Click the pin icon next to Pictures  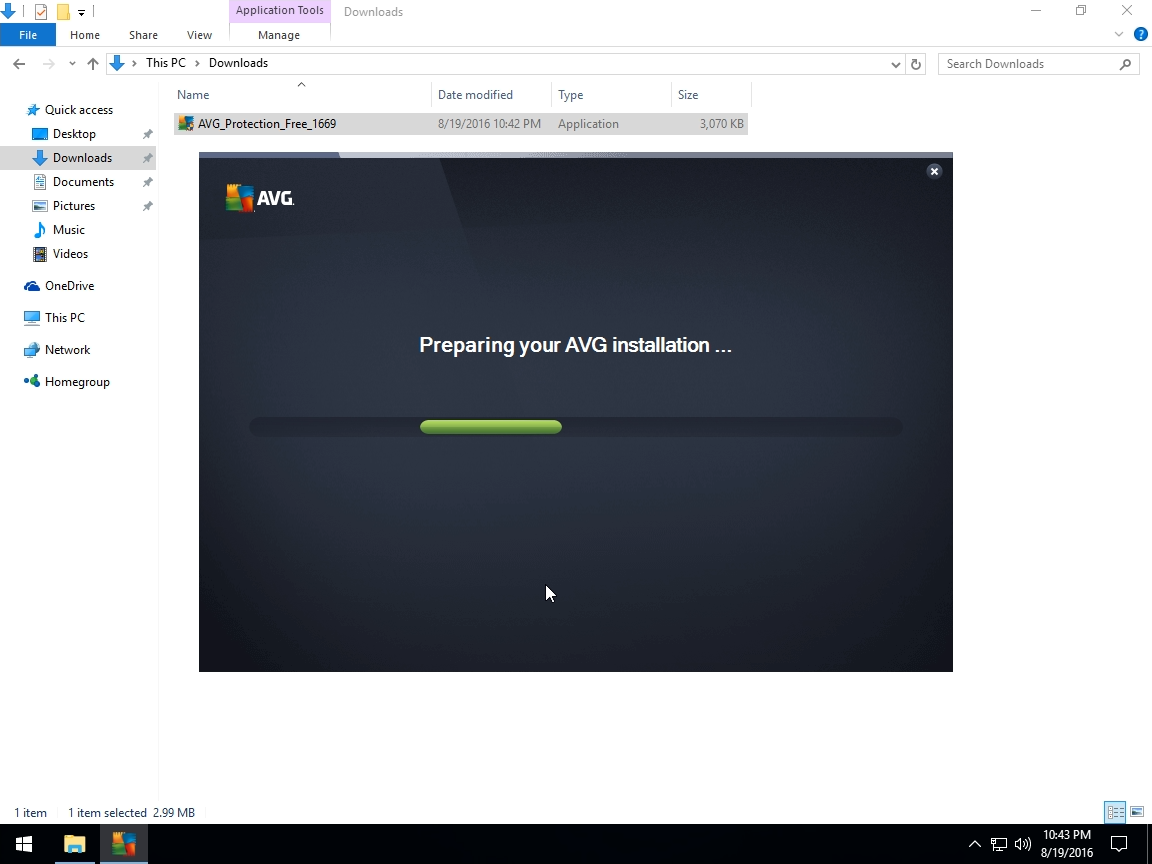click(147, 206)
